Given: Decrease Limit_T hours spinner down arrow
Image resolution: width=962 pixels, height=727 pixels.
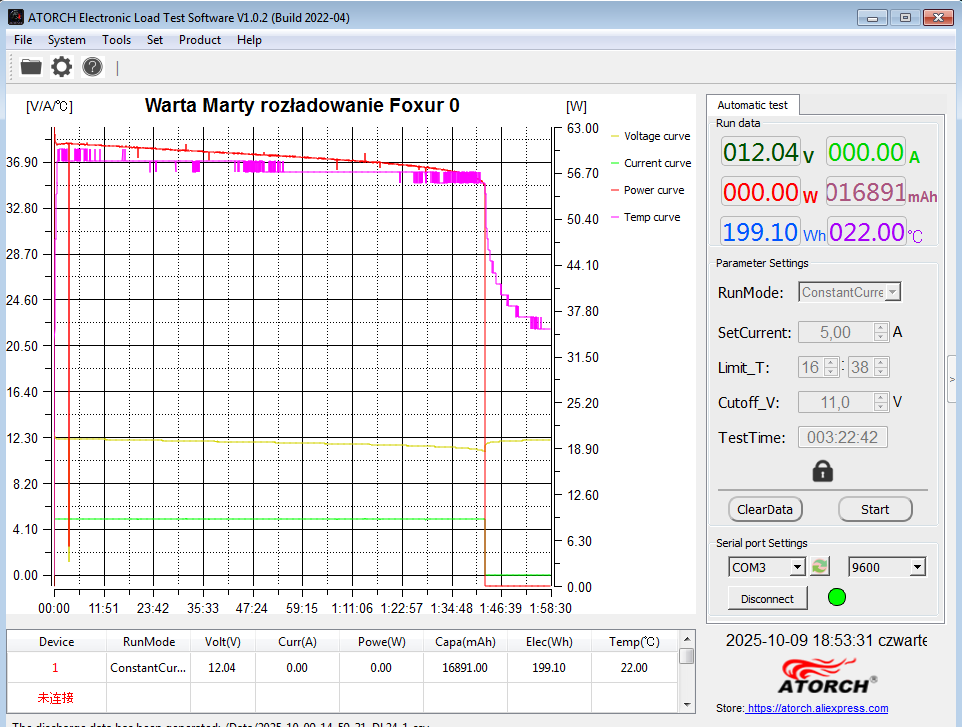Looking at the screenshot, I should point(831,372).
